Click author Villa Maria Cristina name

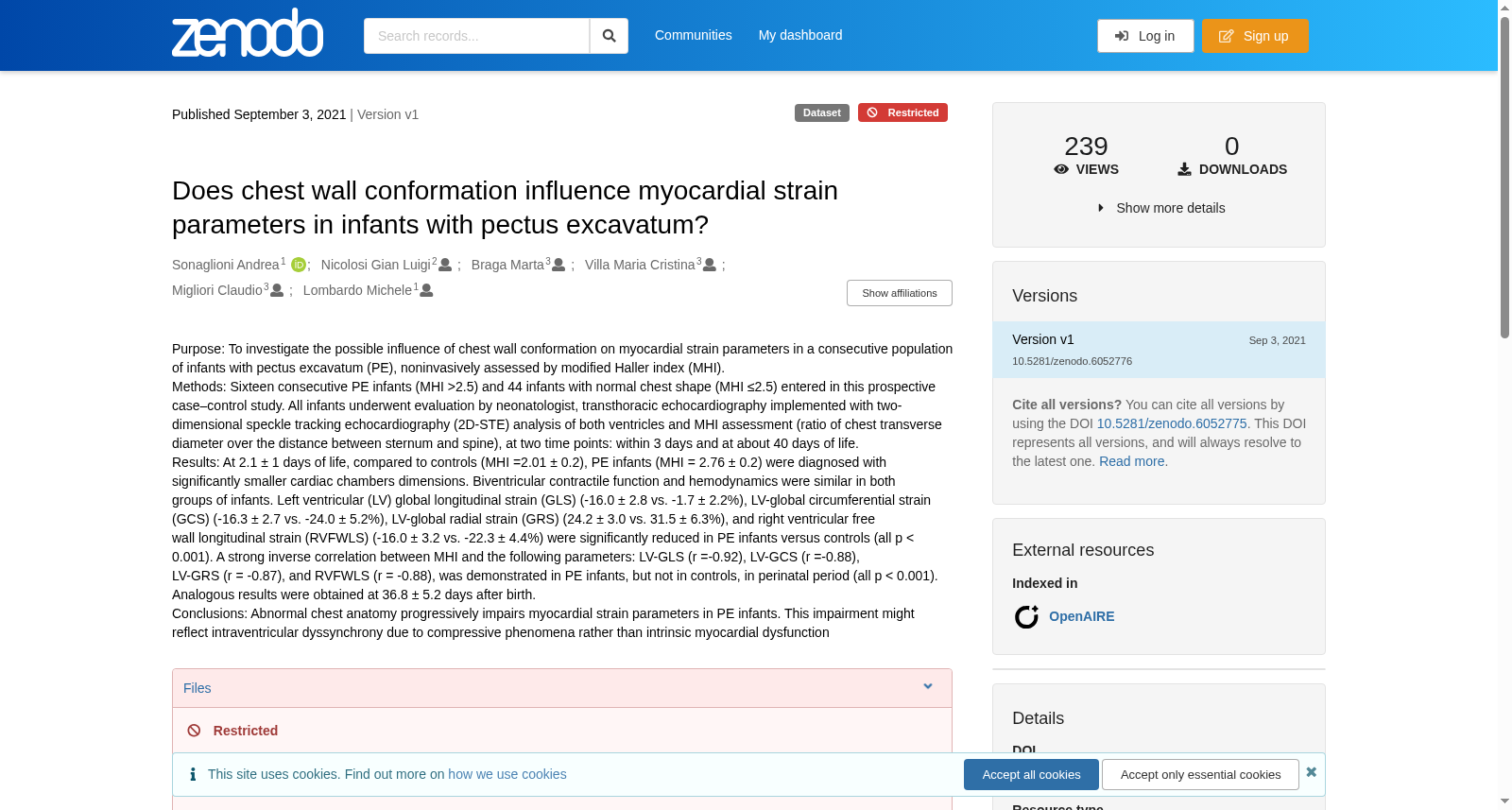[x=640, y=265]
